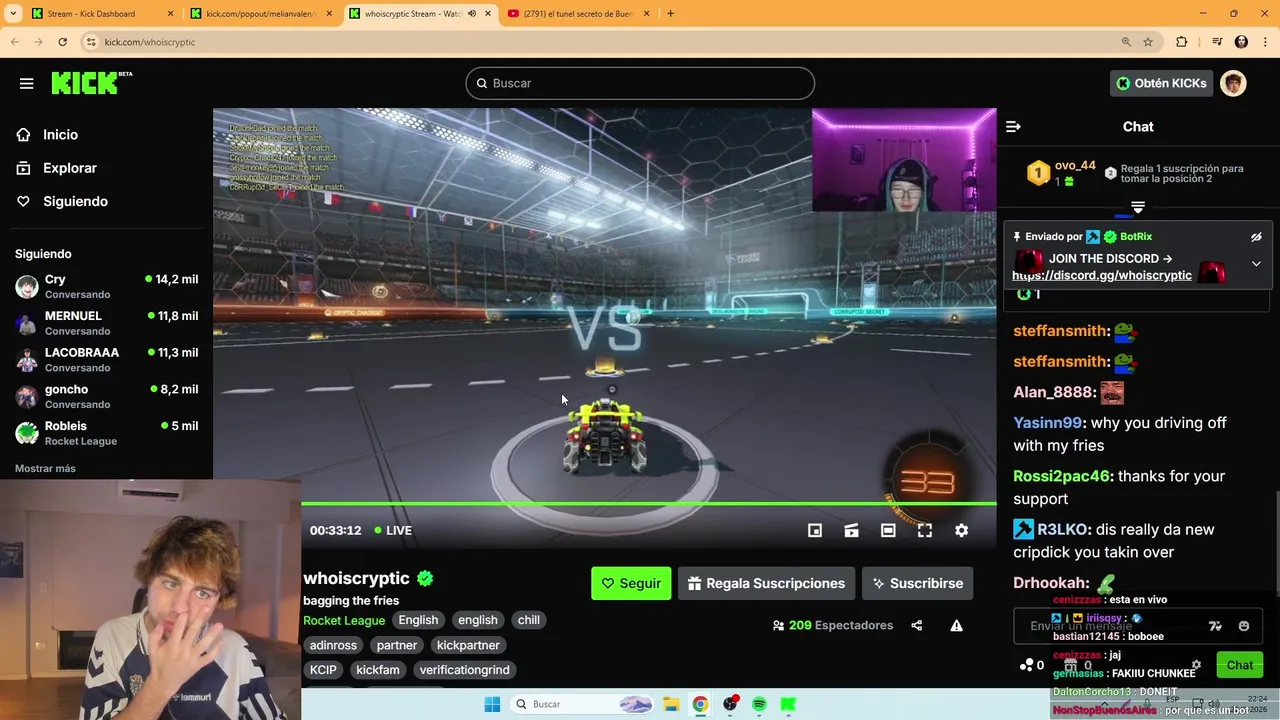Open ovo_44 top gifter profile

[x=1075, y=166]
